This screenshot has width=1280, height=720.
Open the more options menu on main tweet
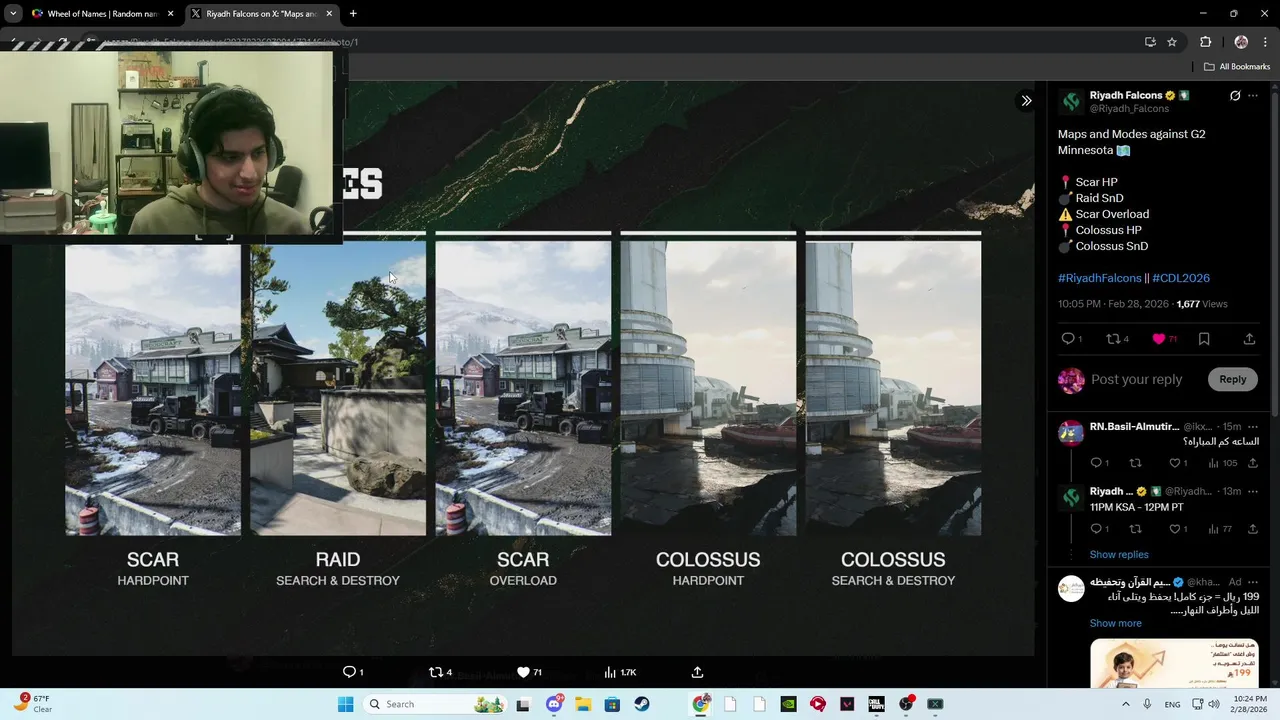1253,96
